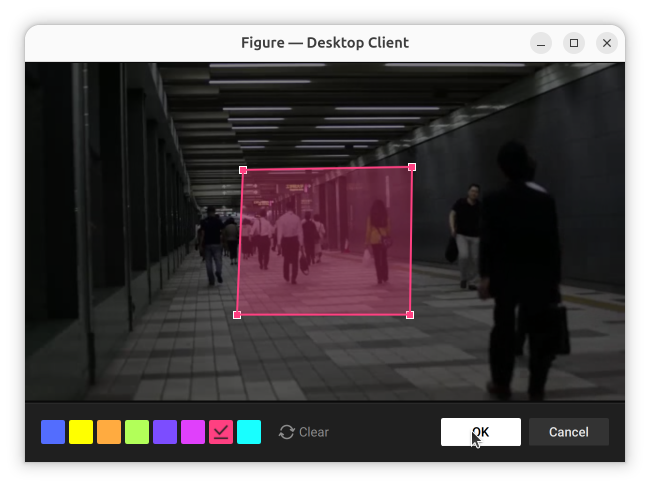Select the cyan color swatch
The height and width of the screenshot is (487, 650).
pyautogui.click(x=249, y=432)
